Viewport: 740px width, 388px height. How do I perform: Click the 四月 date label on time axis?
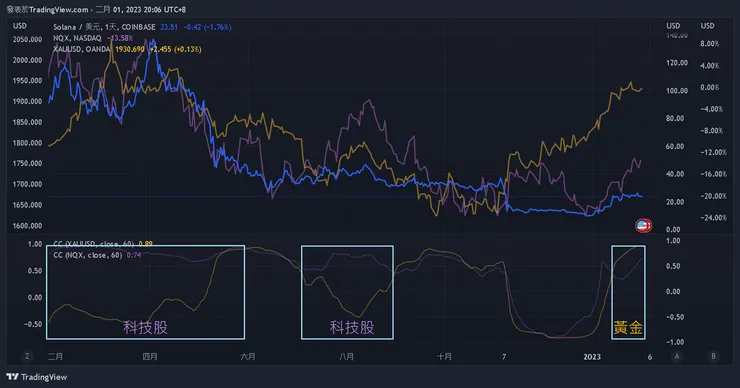point(150,356)
